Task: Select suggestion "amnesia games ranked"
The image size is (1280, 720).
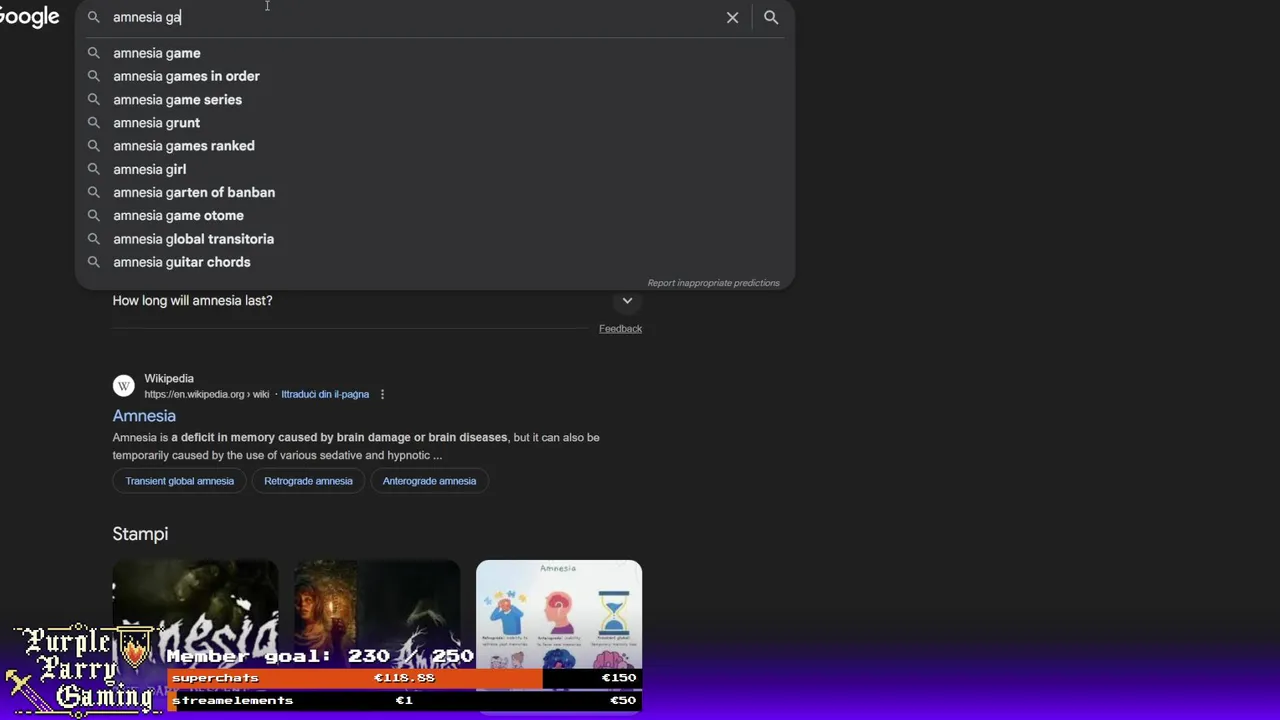Action: [435, 146]
